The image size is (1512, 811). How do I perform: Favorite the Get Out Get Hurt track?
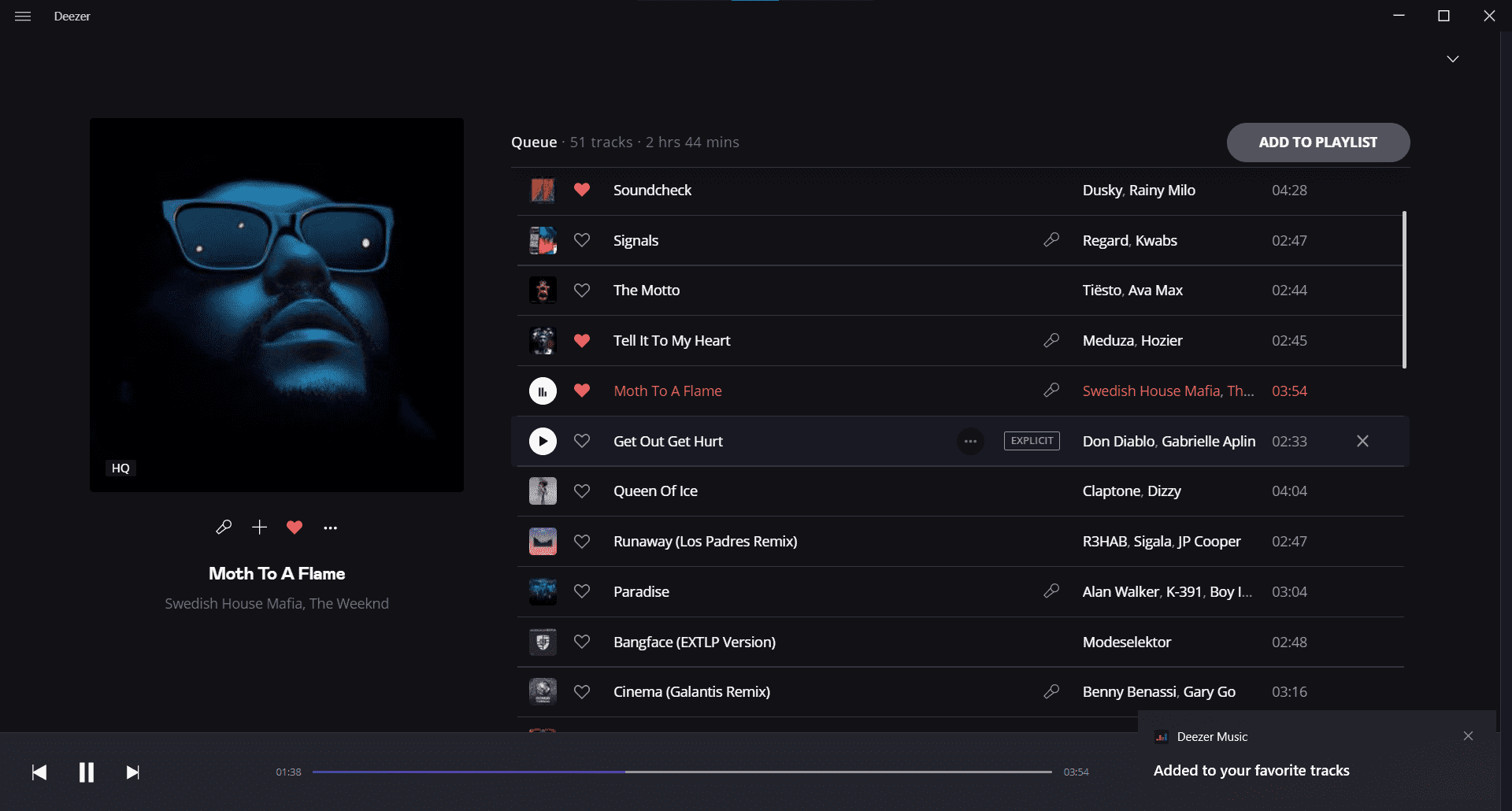click(582, 441)
